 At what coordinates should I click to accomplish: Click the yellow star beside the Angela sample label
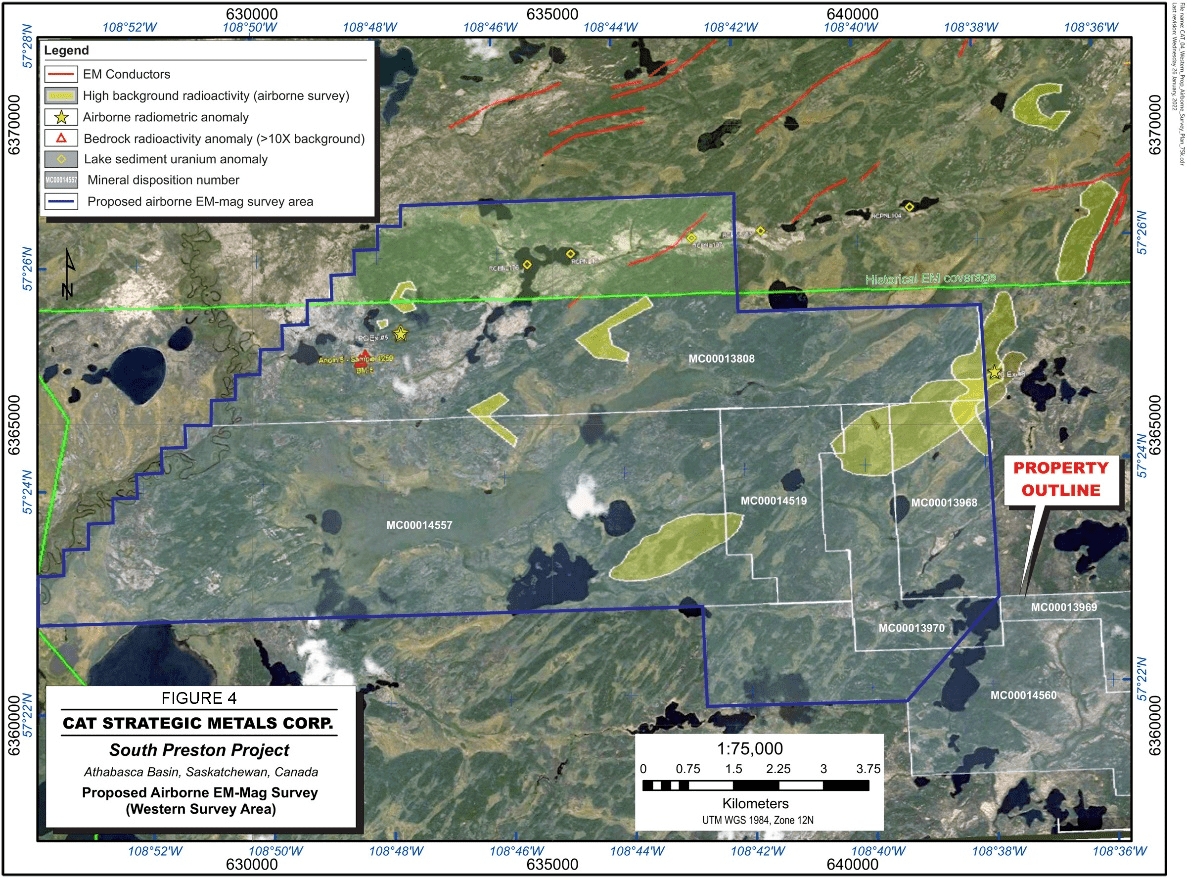coord(400,333)
